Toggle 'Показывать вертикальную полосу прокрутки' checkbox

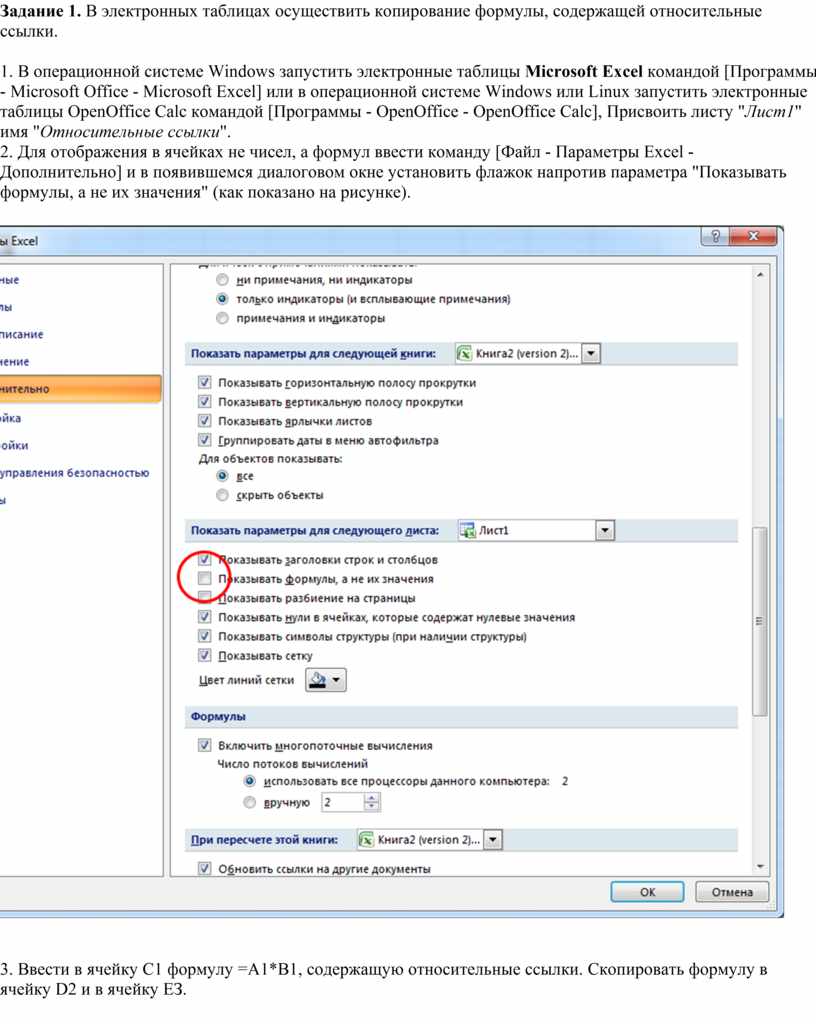pyautogui.click(x=204, y=401)
